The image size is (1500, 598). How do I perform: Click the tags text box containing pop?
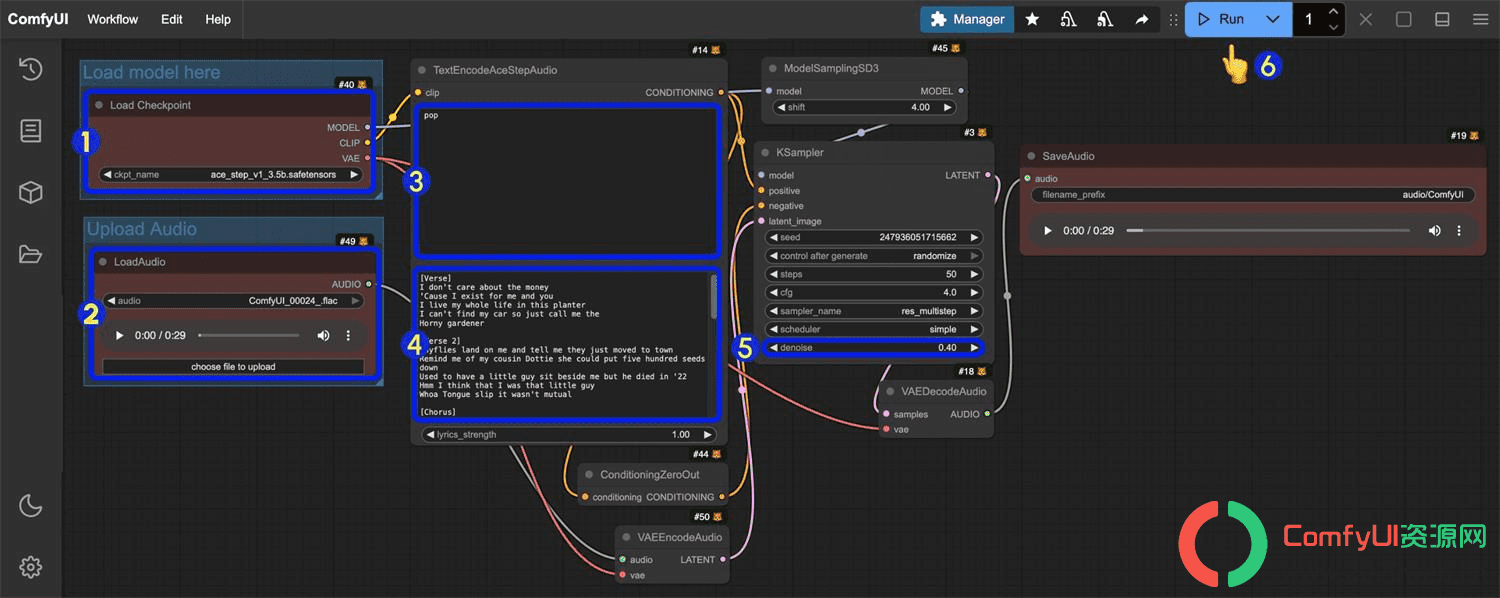pyautogui.click(x=567, y=182)
